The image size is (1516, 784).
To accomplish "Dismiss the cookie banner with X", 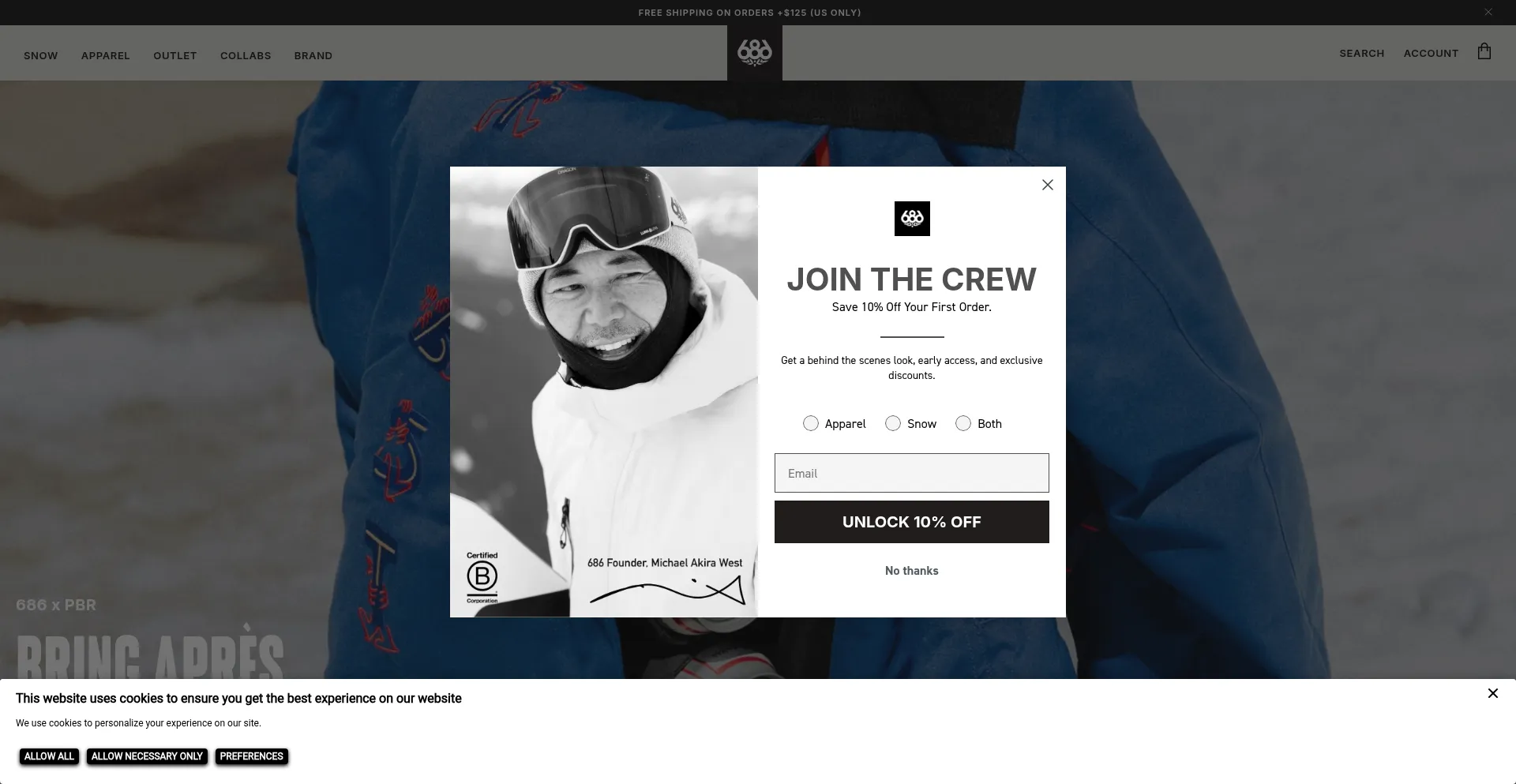I will tap(1492, 693).
